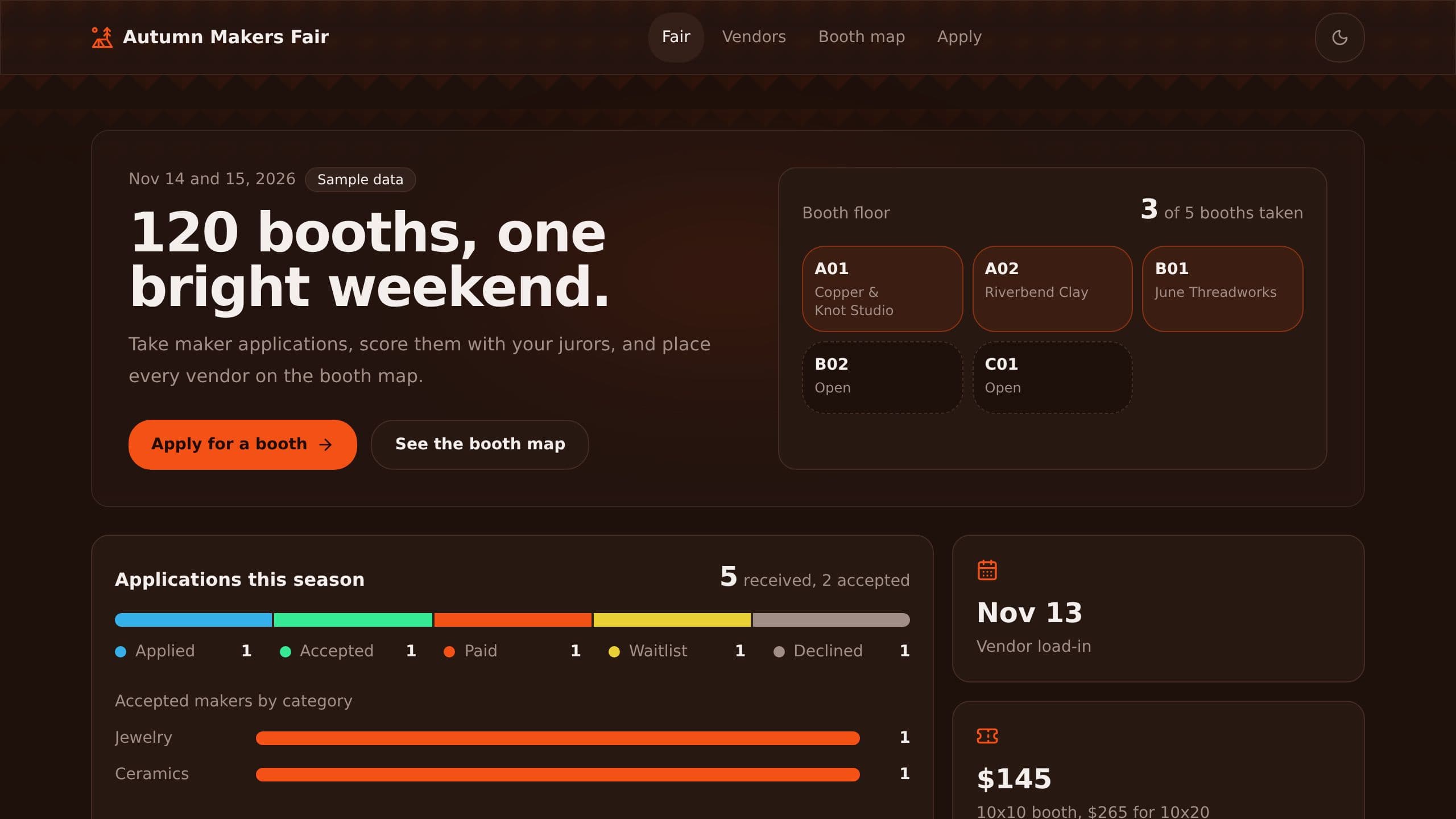
Task: Click the 'Applications this season' heading
Action: [239, 580]
